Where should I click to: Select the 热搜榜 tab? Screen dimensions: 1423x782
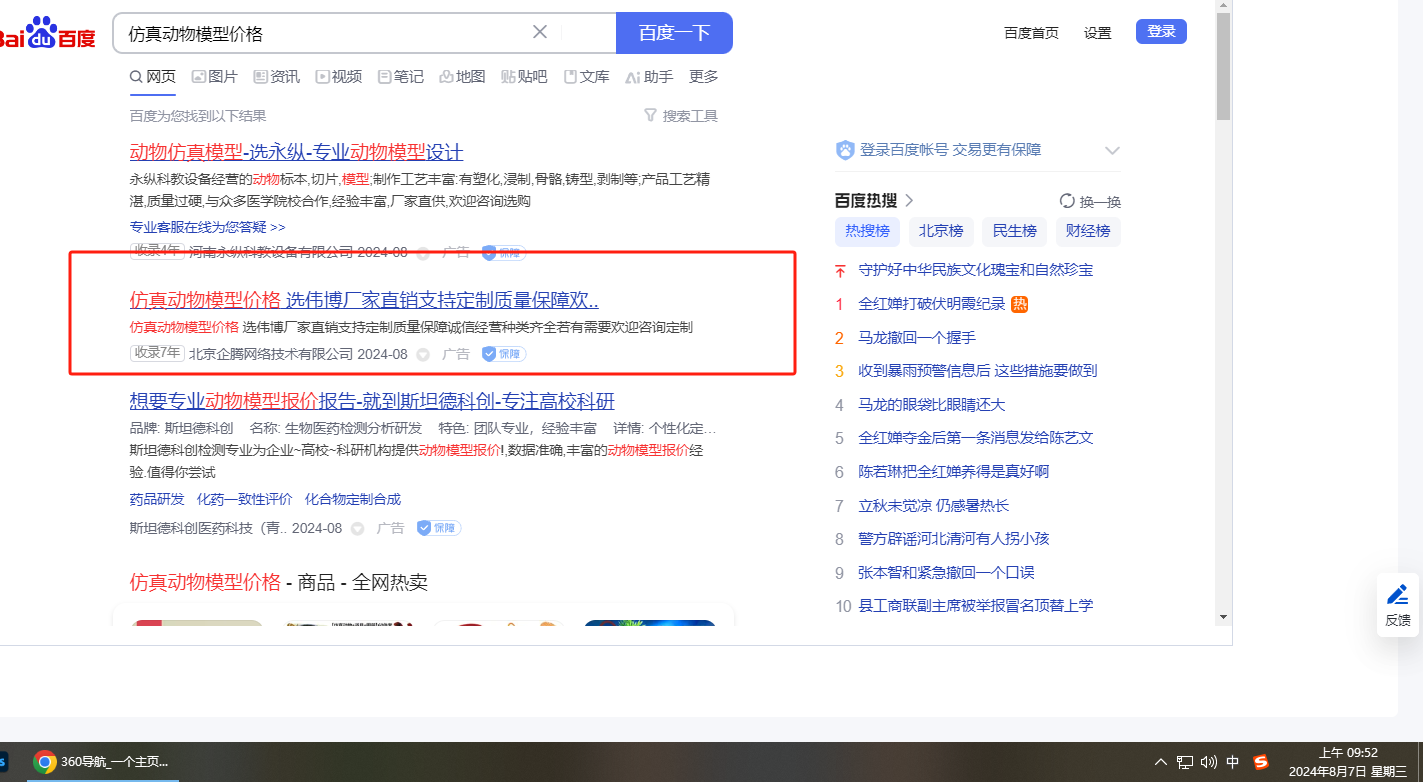tap(867, 231)
